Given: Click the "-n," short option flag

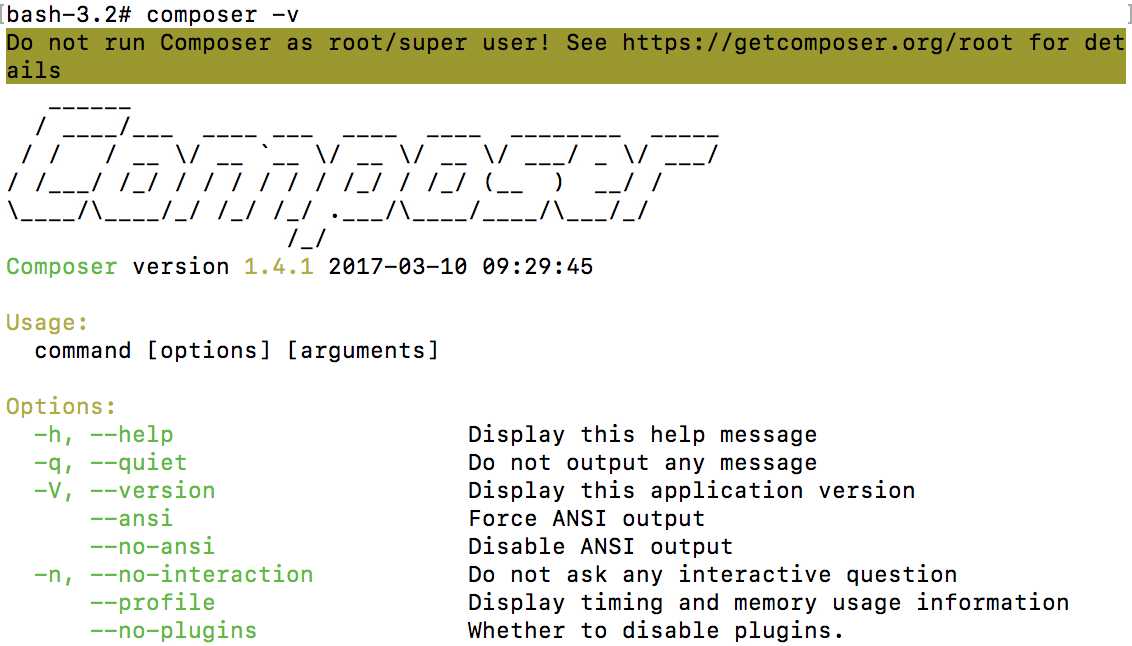Looking at the screenshot, I should tap(53, 575).
